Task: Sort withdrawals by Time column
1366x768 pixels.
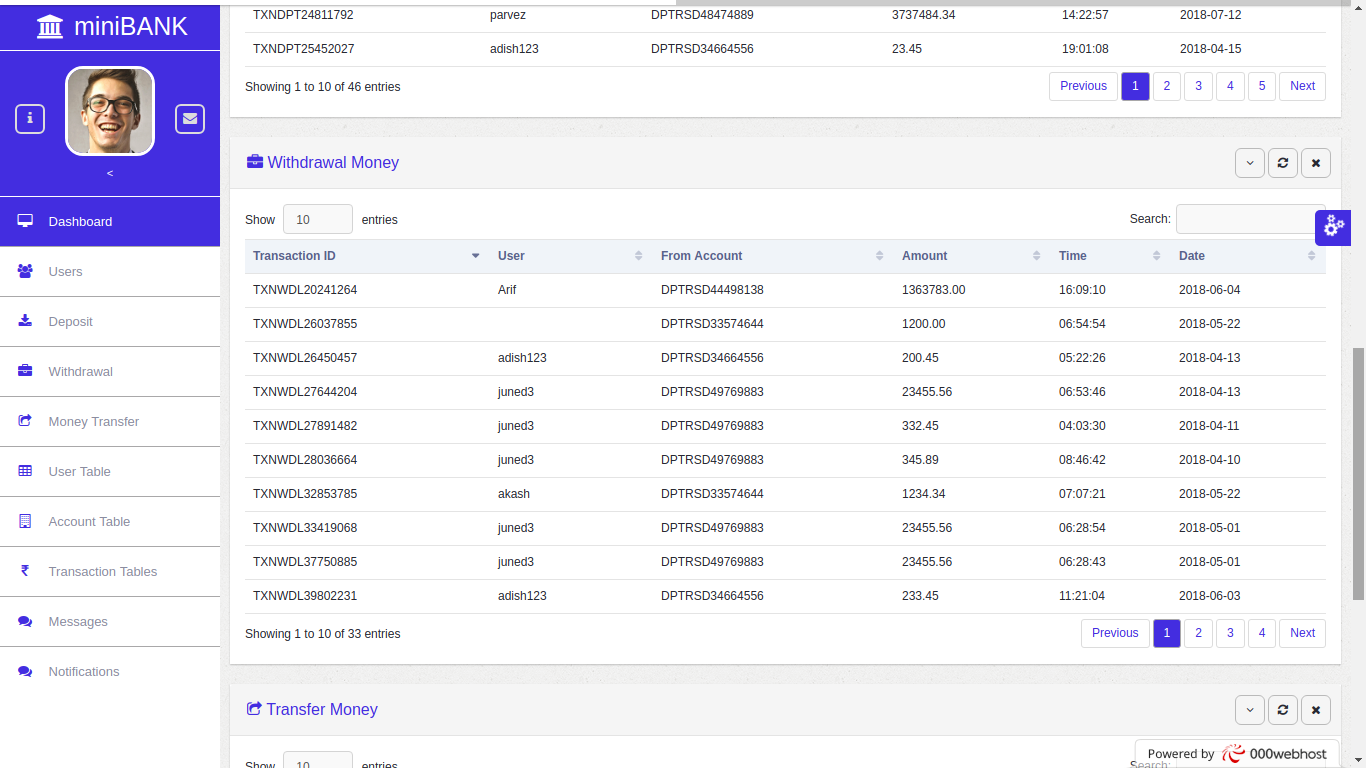Action: click(1111, 256)
